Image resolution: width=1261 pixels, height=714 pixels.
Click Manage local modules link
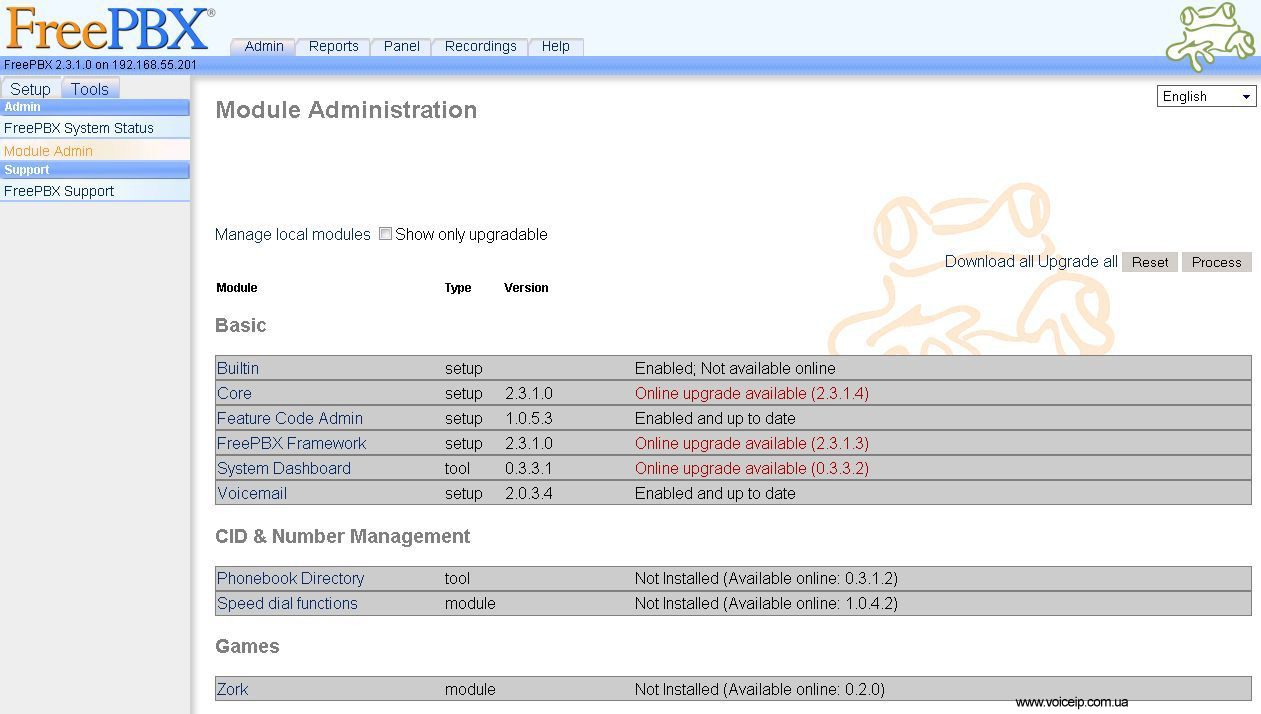pyautogui.click(x=293, y=234)
